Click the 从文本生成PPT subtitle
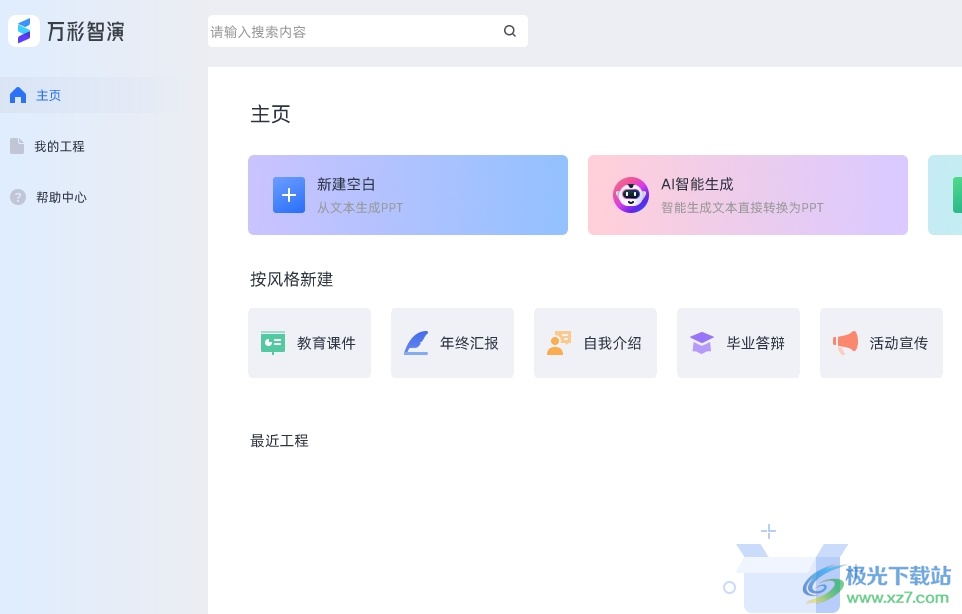 point(360,207)
